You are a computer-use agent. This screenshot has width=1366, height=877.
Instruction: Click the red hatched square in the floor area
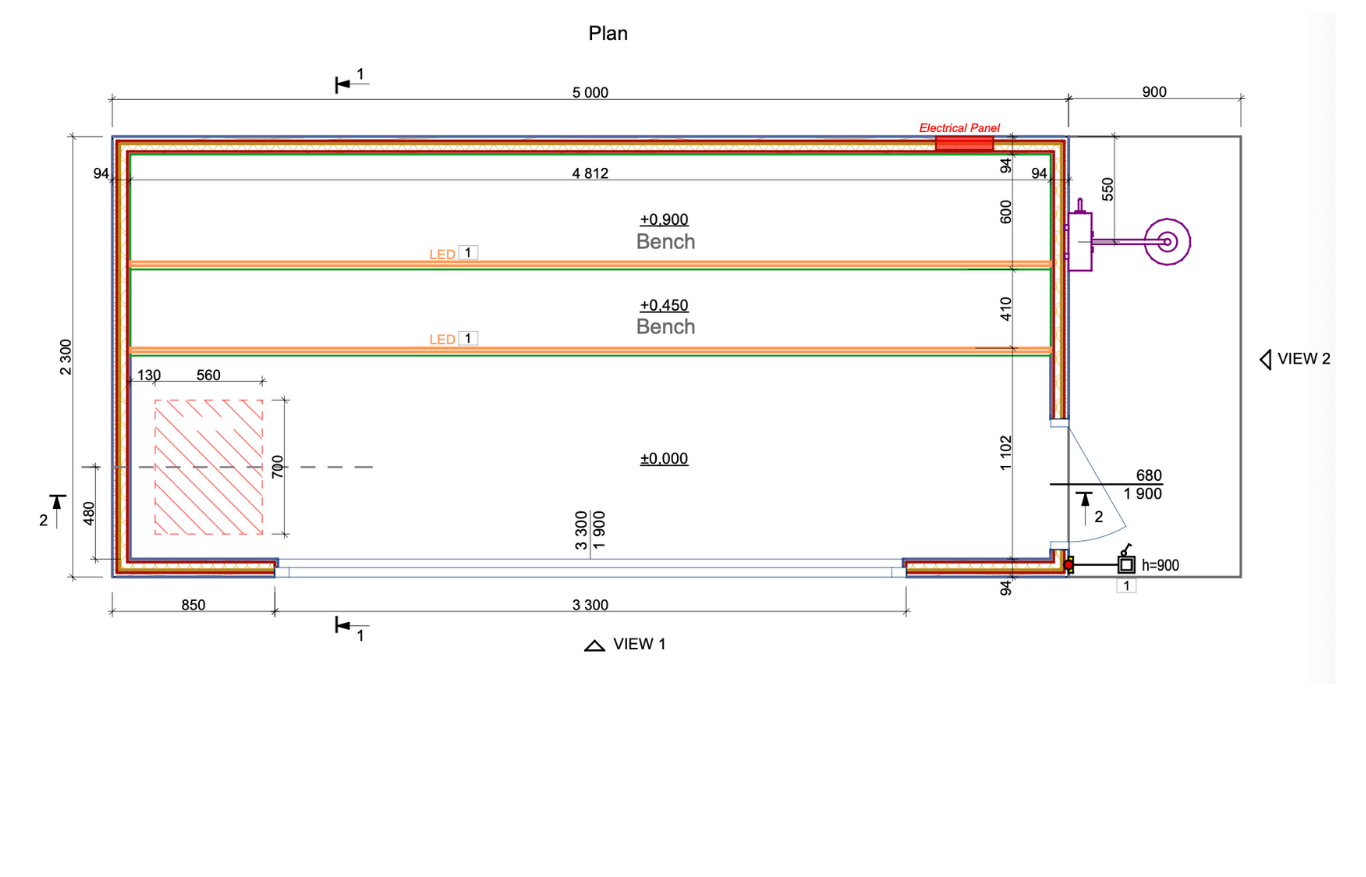tap(208, 466)
